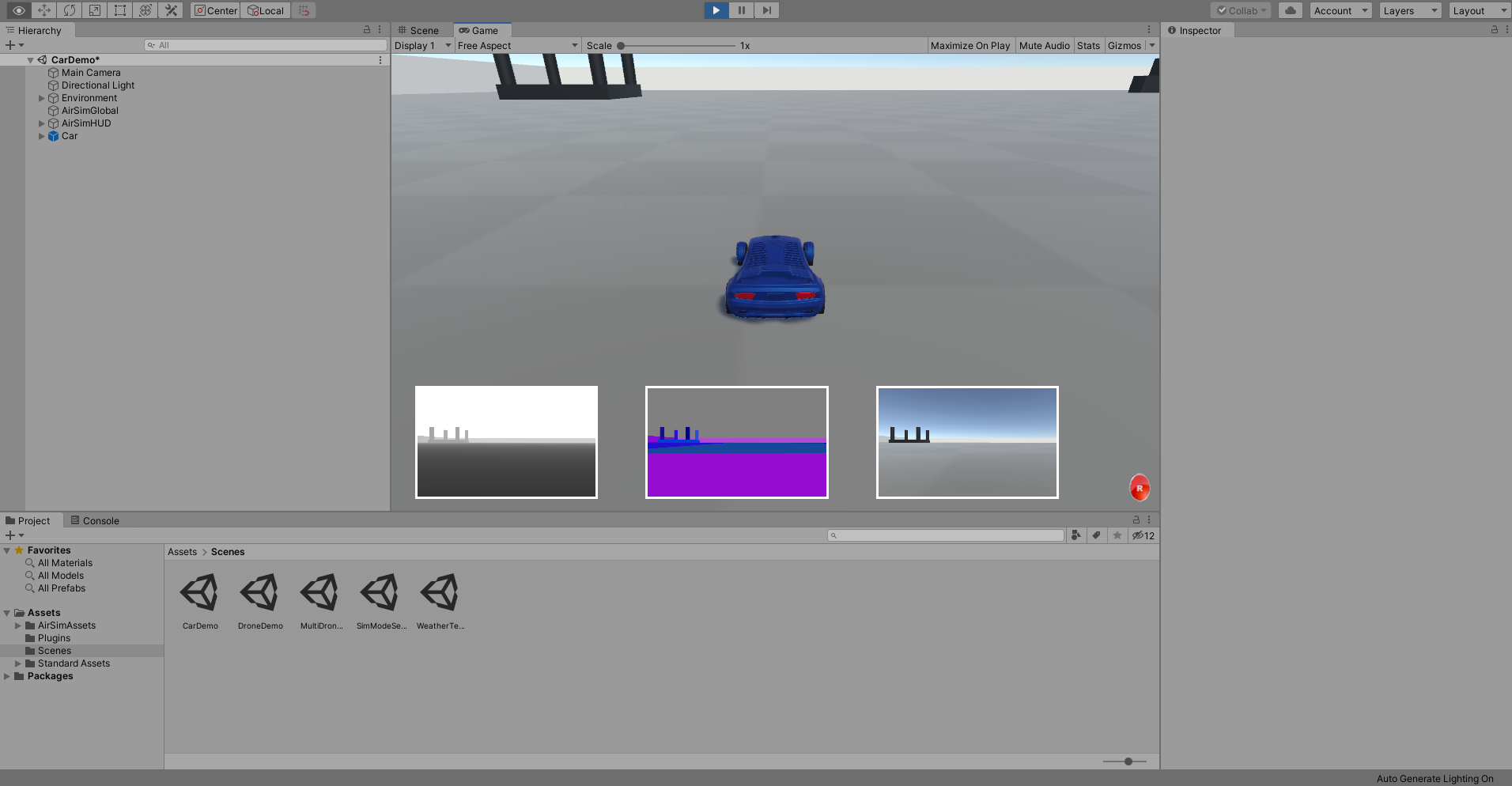Image resolution: width=1512 pixels, height=786 pixels.
Task: Open the Layout dropdown
Action: (1477, 10)
